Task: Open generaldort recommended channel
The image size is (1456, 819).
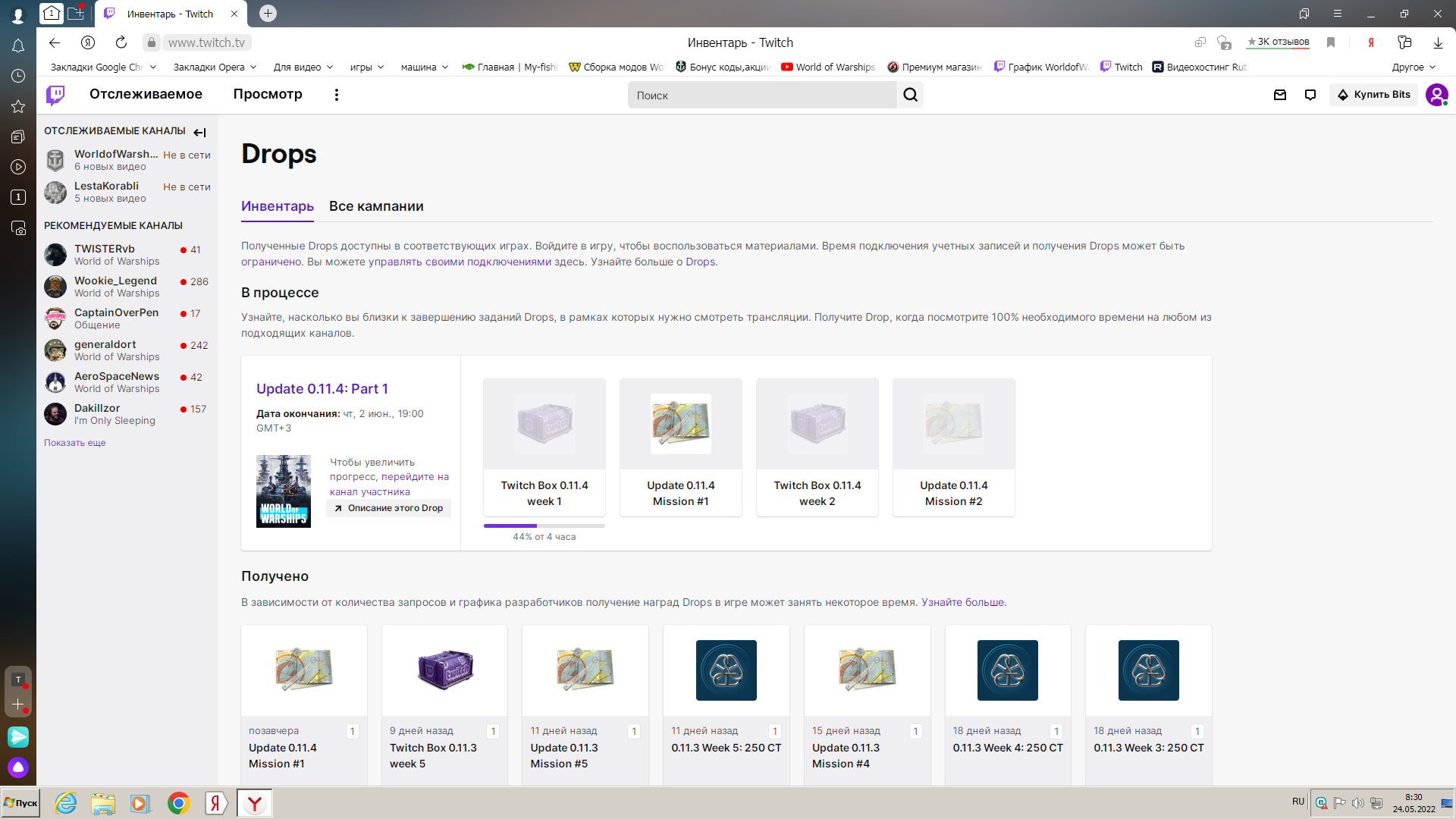Action: point(127,350)
